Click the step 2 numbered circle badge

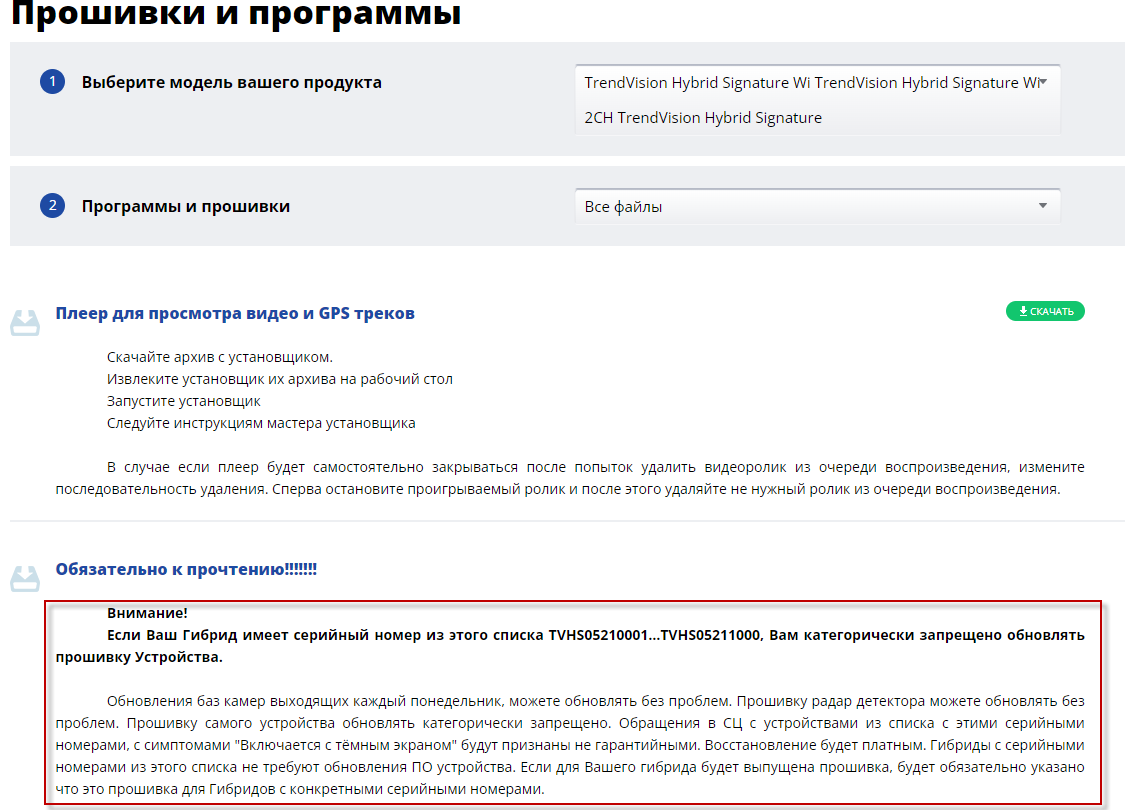[x=52, y=206]
